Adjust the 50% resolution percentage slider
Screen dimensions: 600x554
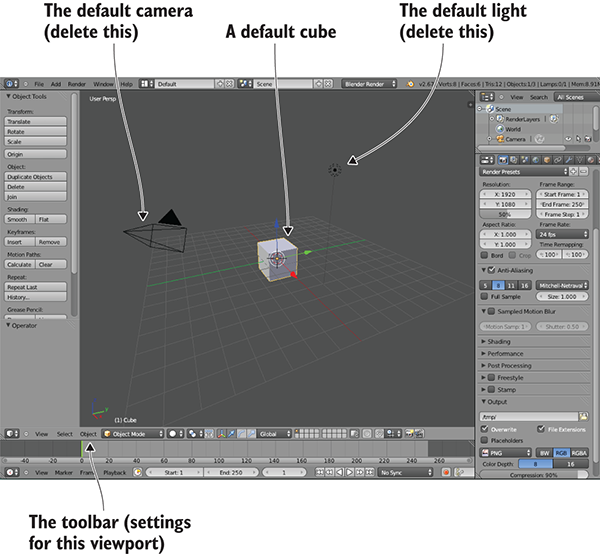(505, 214)
